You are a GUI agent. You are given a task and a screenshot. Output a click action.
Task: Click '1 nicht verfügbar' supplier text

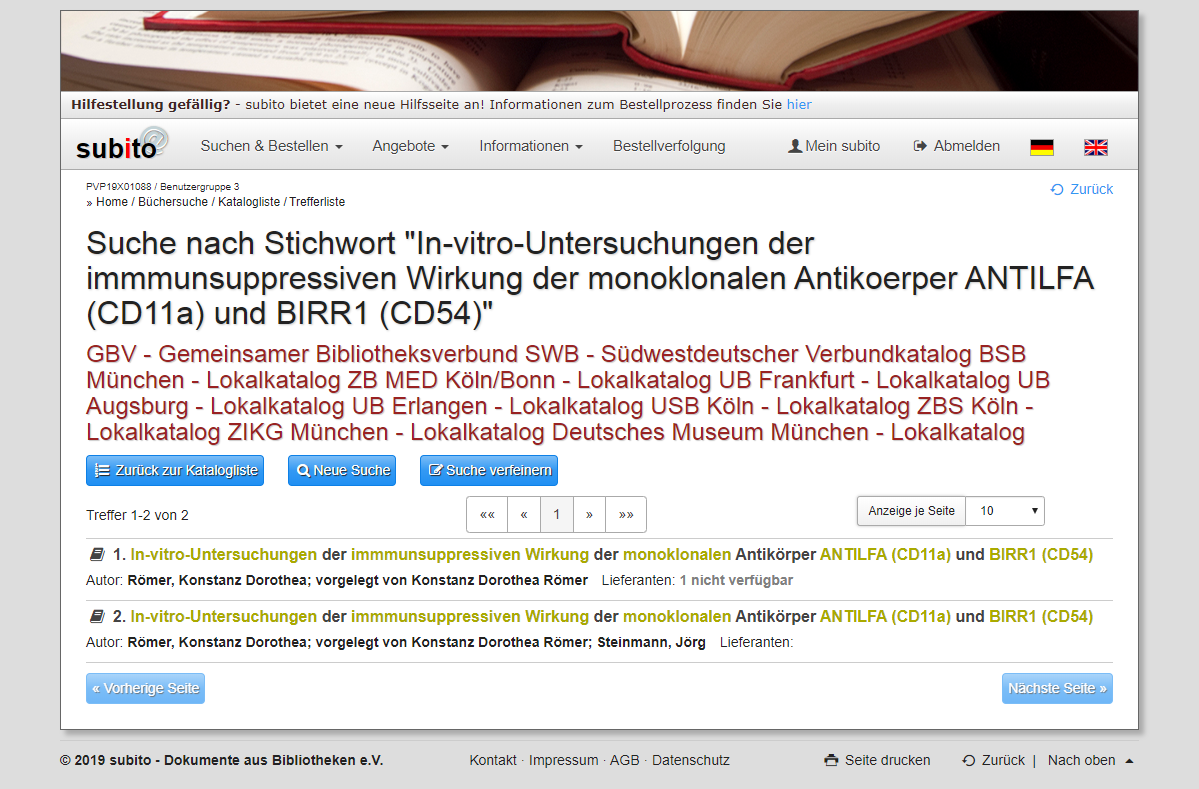click(736, 580)
